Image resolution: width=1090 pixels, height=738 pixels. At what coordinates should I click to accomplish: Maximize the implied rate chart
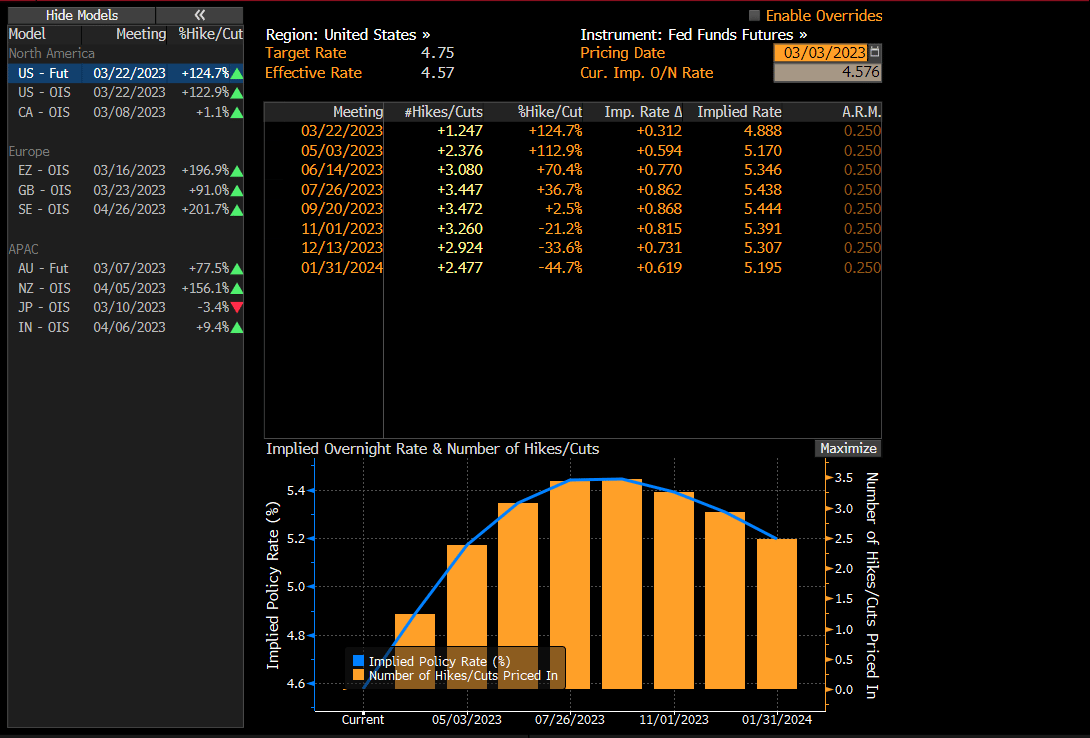(x=848, y=448)
